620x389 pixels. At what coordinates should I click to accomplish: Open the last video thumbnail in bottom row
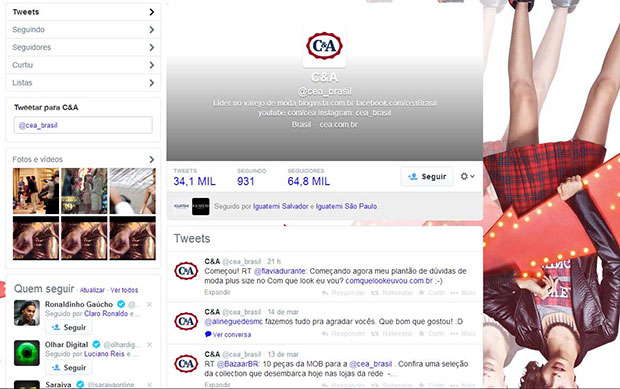(x=132, y=238)
